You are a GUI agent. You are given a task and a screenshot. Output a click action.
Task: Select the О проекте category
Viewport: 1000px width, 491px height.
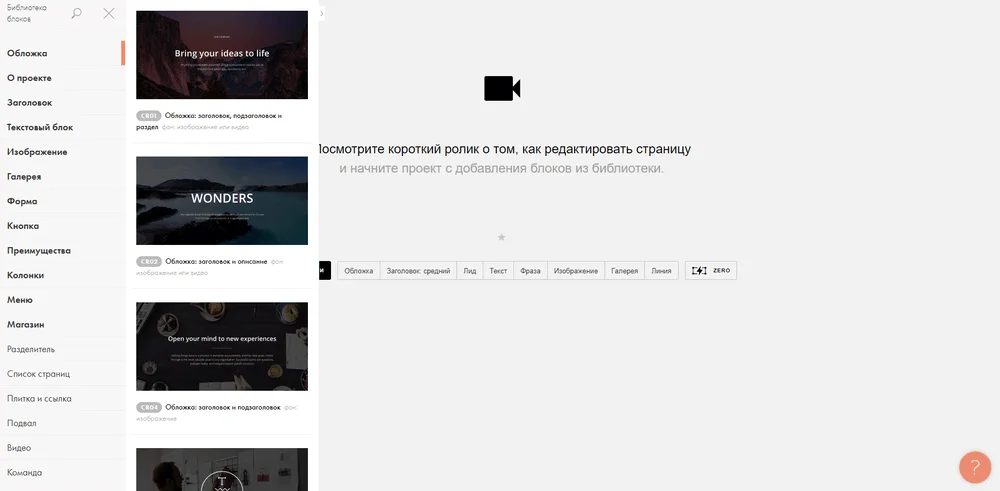tap(62, 78)
